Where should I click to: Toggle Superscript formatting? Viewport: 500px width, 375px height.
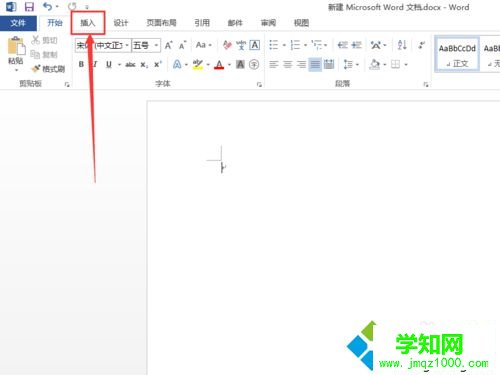click(x=158, y=64)
